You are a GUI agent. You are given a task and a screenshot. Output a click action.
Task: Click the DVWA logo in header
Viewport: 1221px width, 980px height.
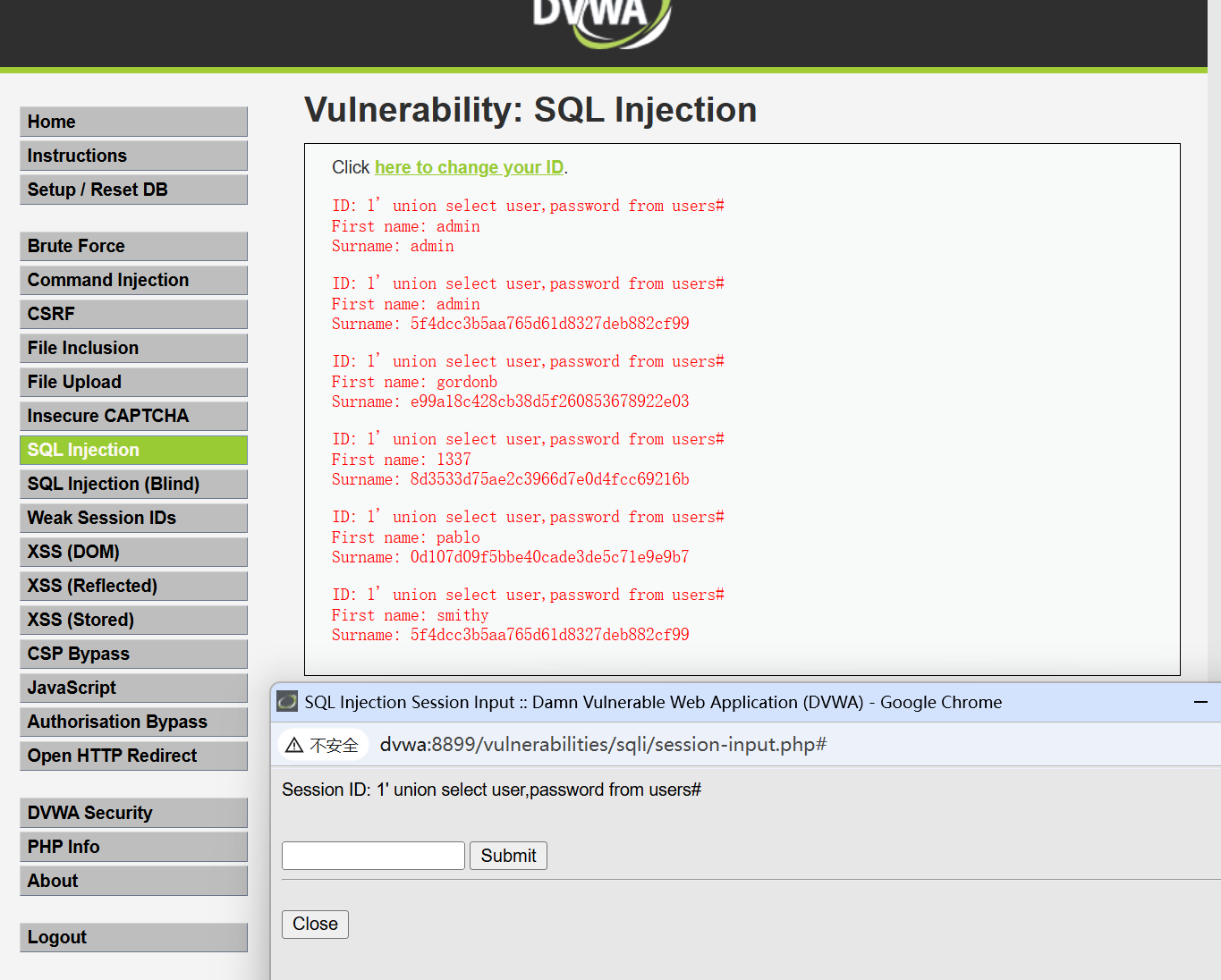coord(602,23)
